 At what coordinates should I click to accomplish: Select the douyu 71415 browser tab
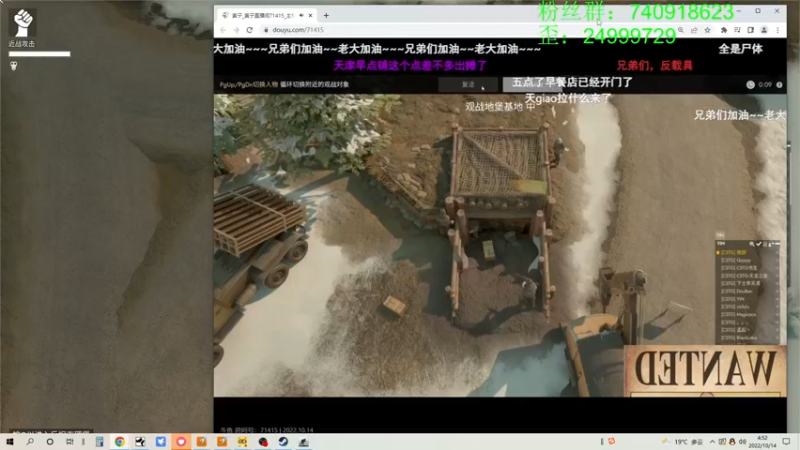pos(266,15)
